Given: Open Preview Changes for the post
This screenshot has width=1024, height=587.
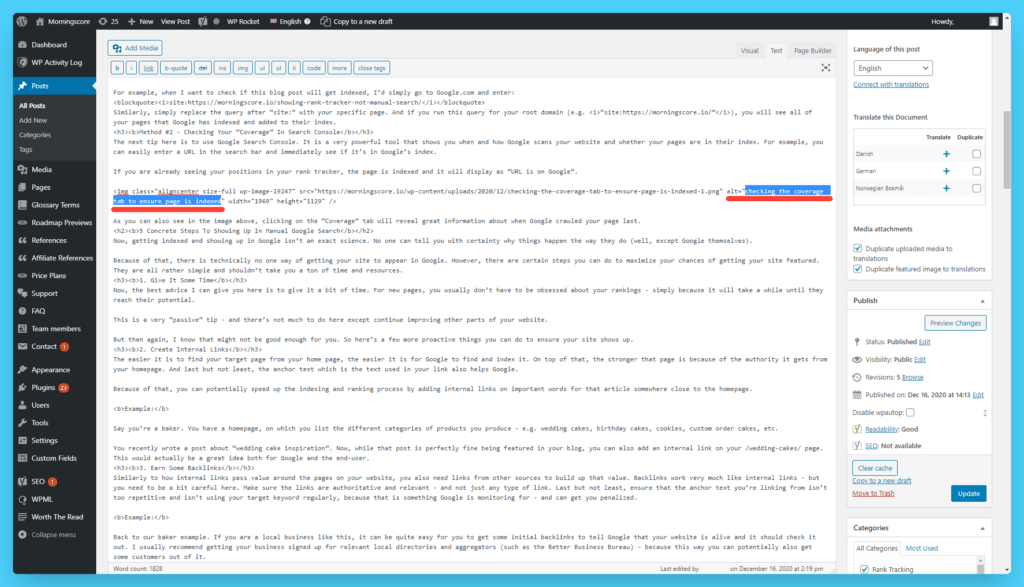Looking at the screenshot, I should click(955, 322).
